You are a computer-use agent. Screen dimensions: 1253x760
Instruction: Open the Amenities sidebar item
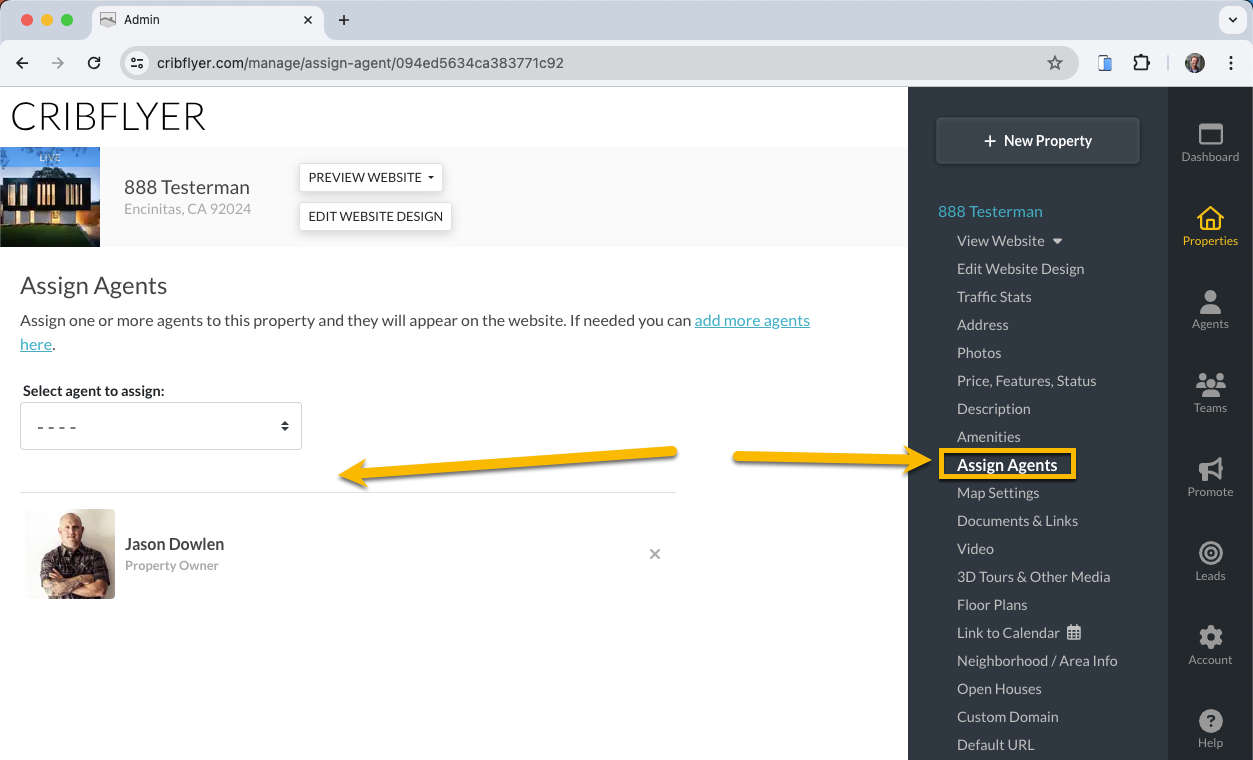[x=989, y=437]
